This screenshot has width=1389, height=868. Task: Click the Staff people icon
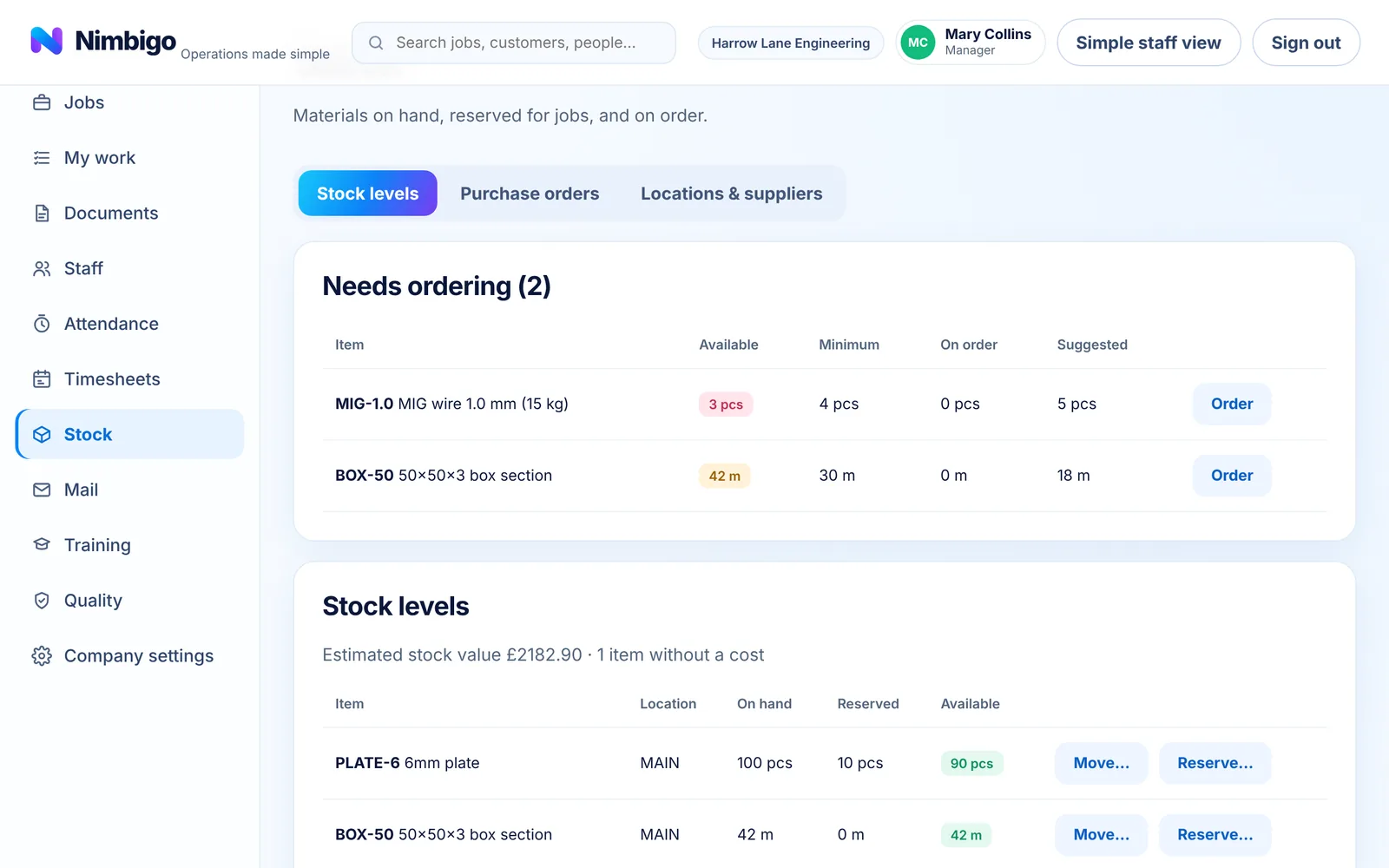click(42, 269)
